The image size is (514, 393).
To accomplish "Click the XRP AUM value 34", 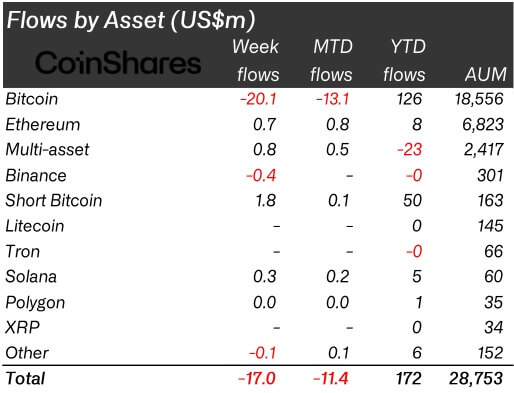I will coord(494,328).
